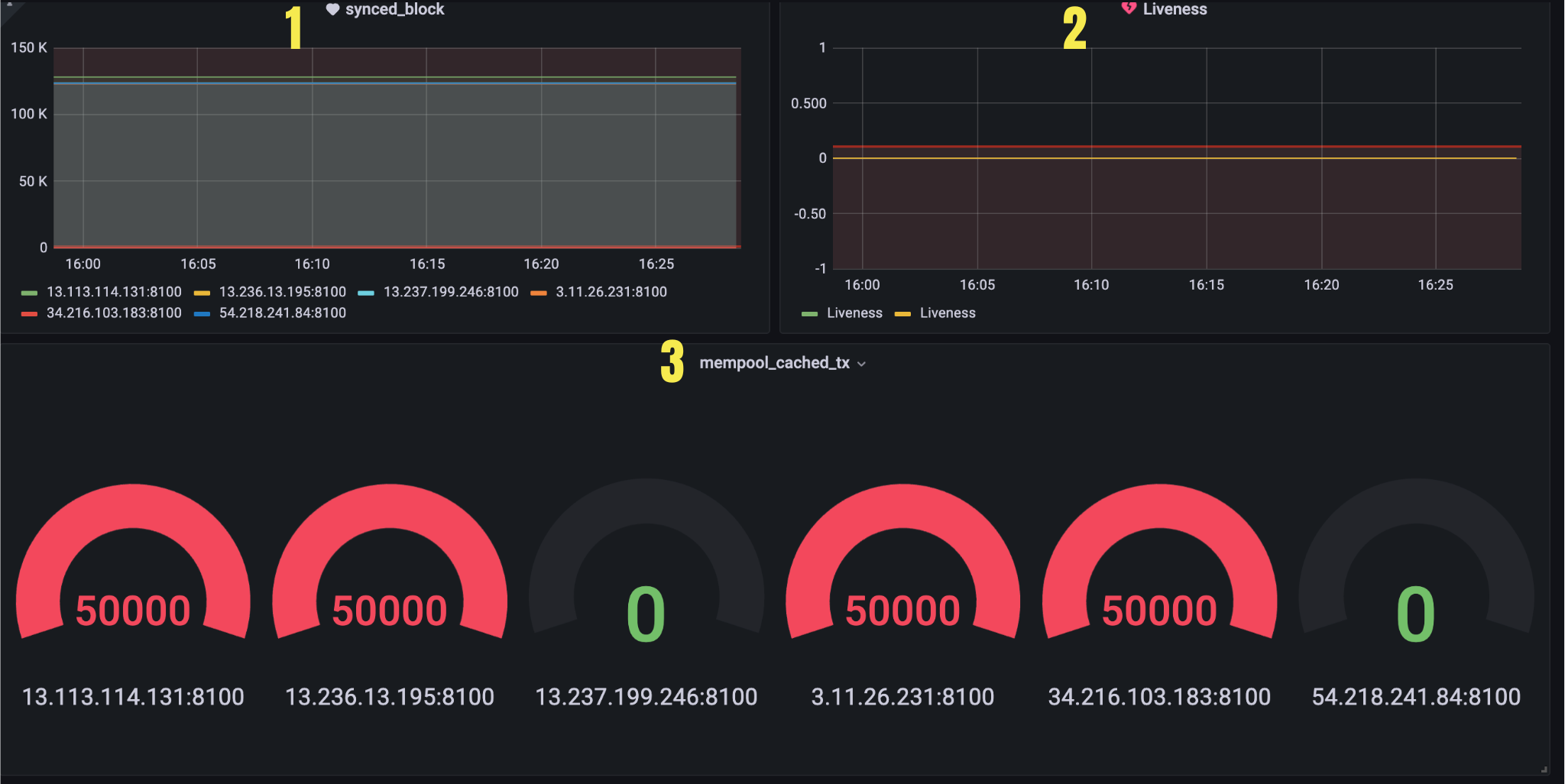Click the orange swatch for 3.11.26.231:8100 legend
Screen dimensions: 1565x784
(x=539, y=293)
